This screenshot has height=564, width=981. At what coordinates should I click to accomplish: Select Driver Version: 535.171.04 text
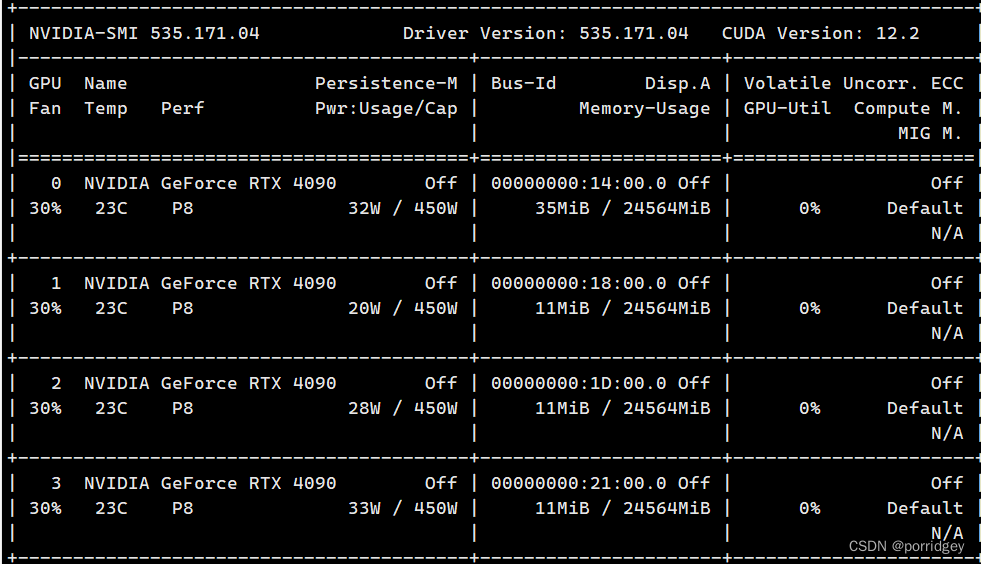click(546, 33)
